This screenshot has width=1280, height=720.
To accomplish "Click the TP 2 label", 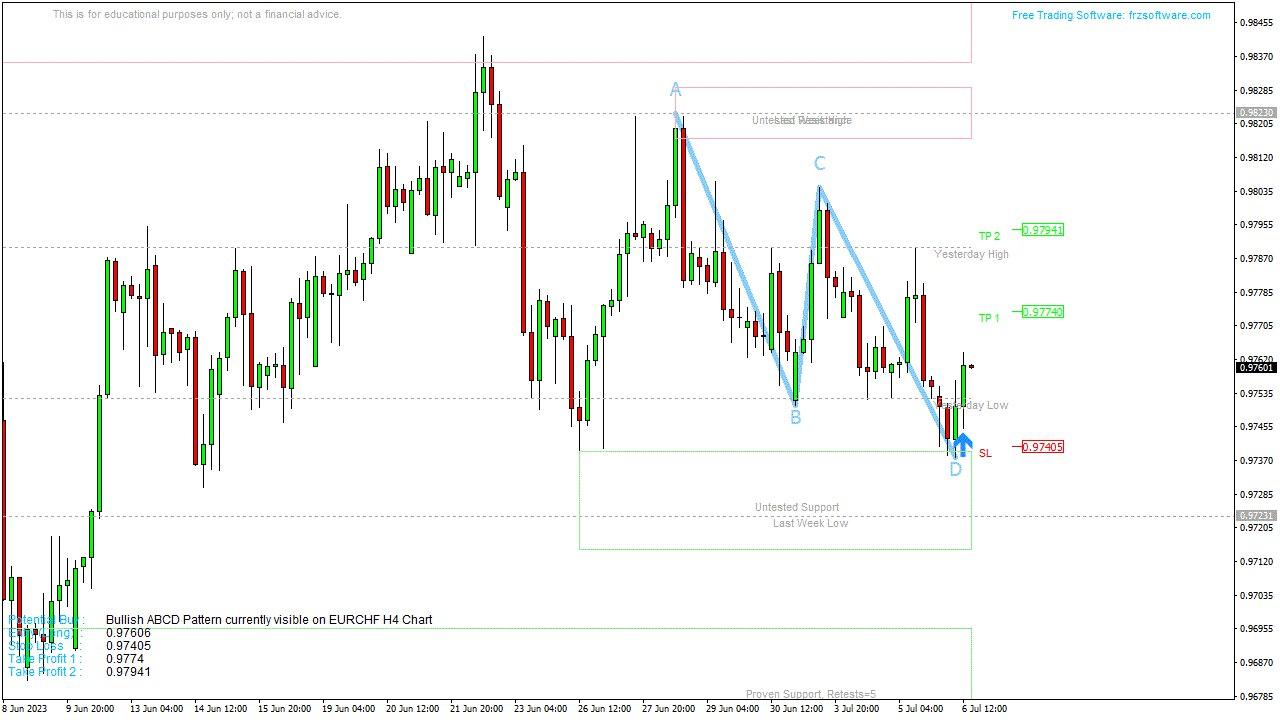I will (x=989, y=236).
